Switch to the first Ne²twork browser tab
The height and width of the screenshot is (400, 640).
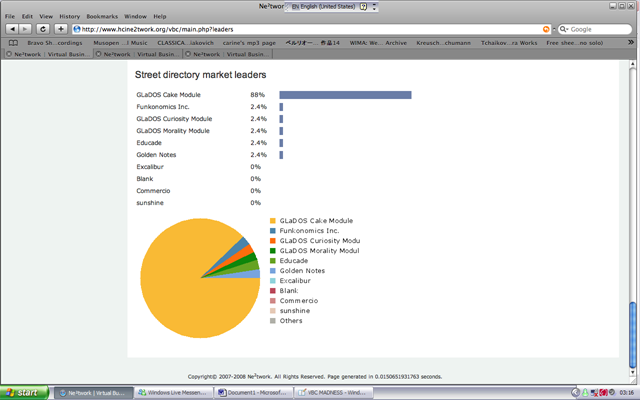click(x=48, y=54)
